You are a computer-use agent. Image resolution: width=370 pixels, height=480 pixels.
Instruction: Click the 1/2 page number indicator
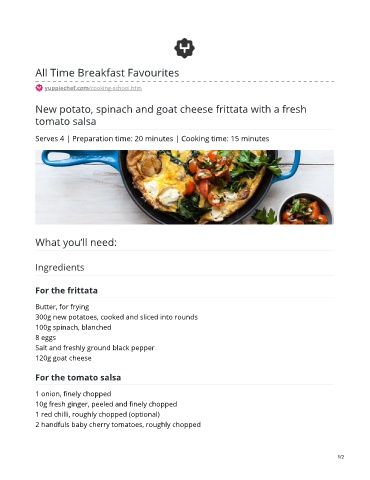point(341,457)
